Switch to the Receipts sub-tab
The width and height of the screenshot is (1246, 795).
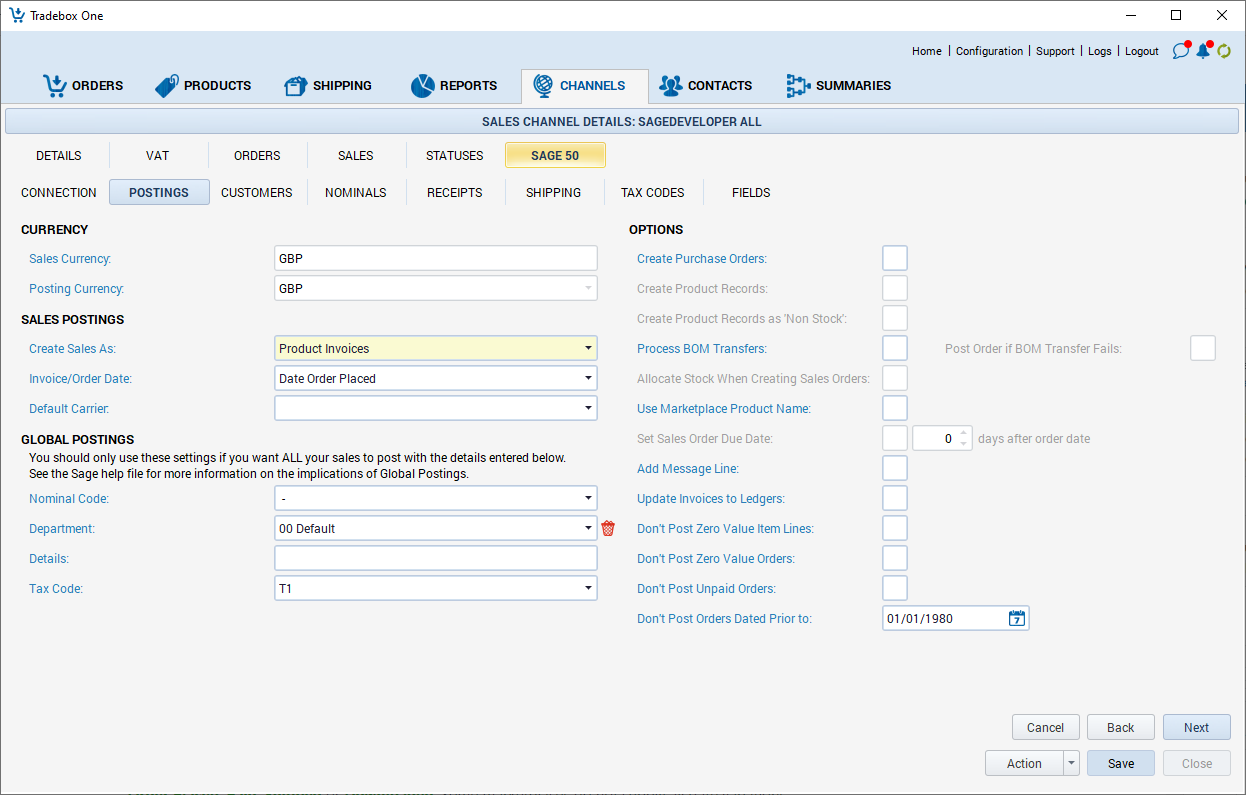pos(455,192)
